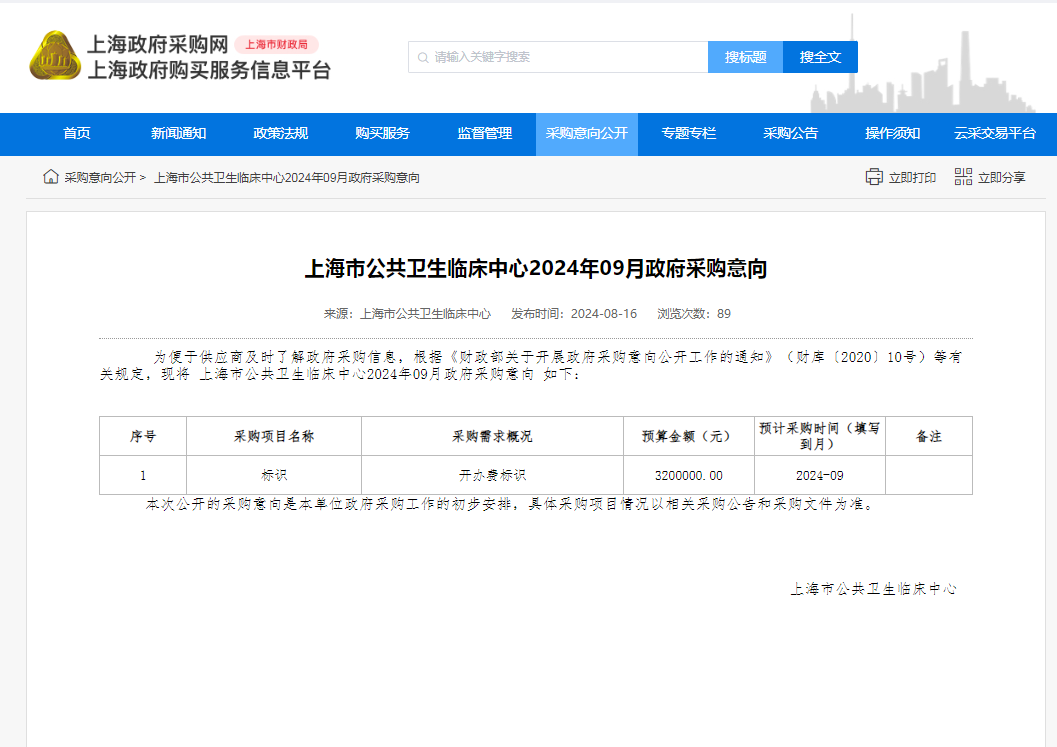Viewport: 1057px width, 747px height.
Task: Click the source text 来源：上海市公共卫生临床中心
Action: pos(407,313)
